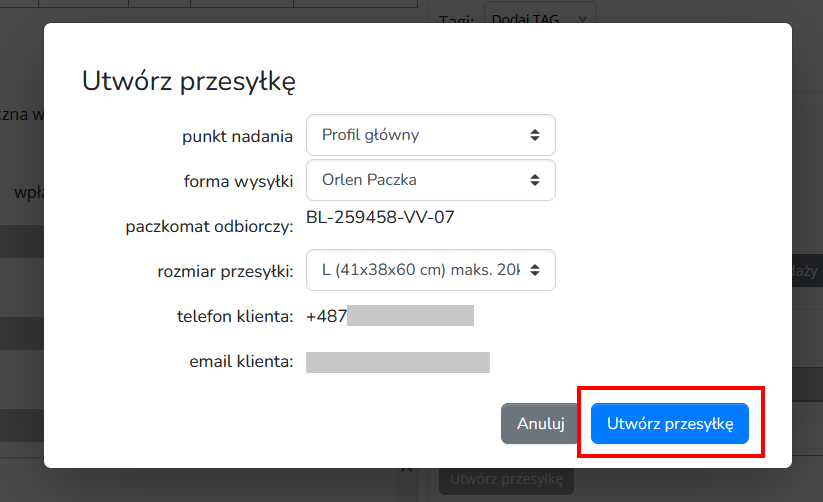Image resolution: width=823 pixels, height=502 pixels.
Task: Click the Utwórz przesyłkę dialog heading
Action: pyautogui.click(x=188, y=81)
